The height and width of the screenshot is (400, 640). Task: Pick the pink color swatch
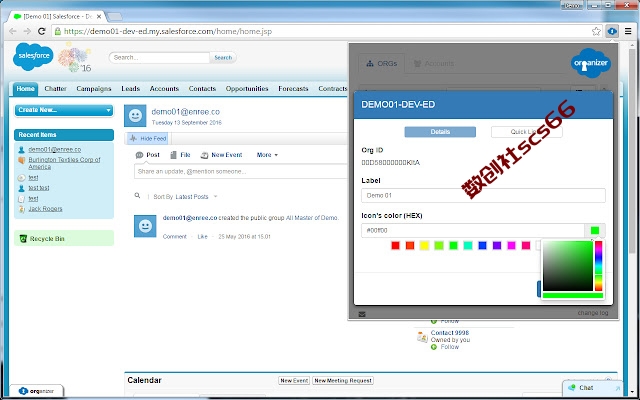point(526,246)
